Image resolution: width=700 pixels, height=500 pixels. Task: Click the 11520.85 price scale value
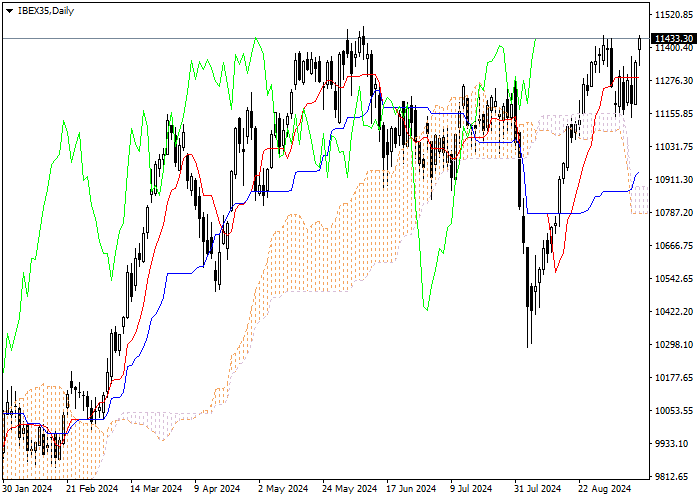(674, 15)
